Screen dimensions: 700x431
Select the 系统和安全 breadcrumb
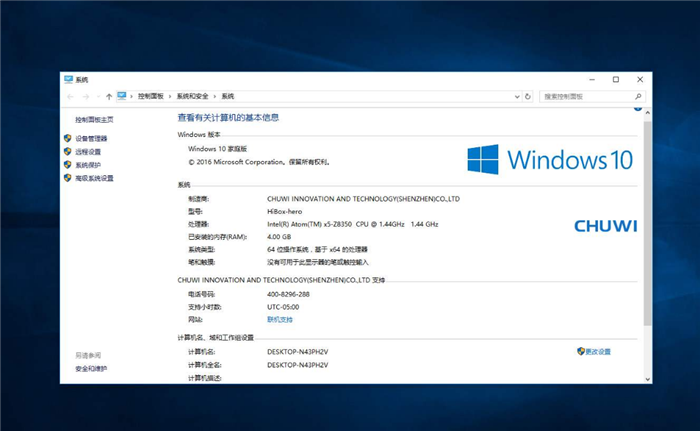[192, 96]
